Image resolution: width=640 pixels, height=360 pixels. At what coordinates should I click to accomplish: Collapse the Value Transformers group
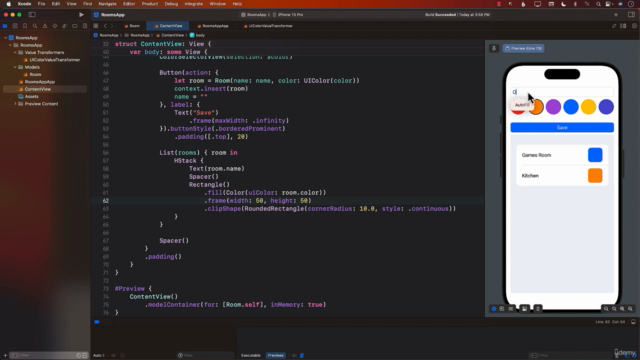point(15,52)
